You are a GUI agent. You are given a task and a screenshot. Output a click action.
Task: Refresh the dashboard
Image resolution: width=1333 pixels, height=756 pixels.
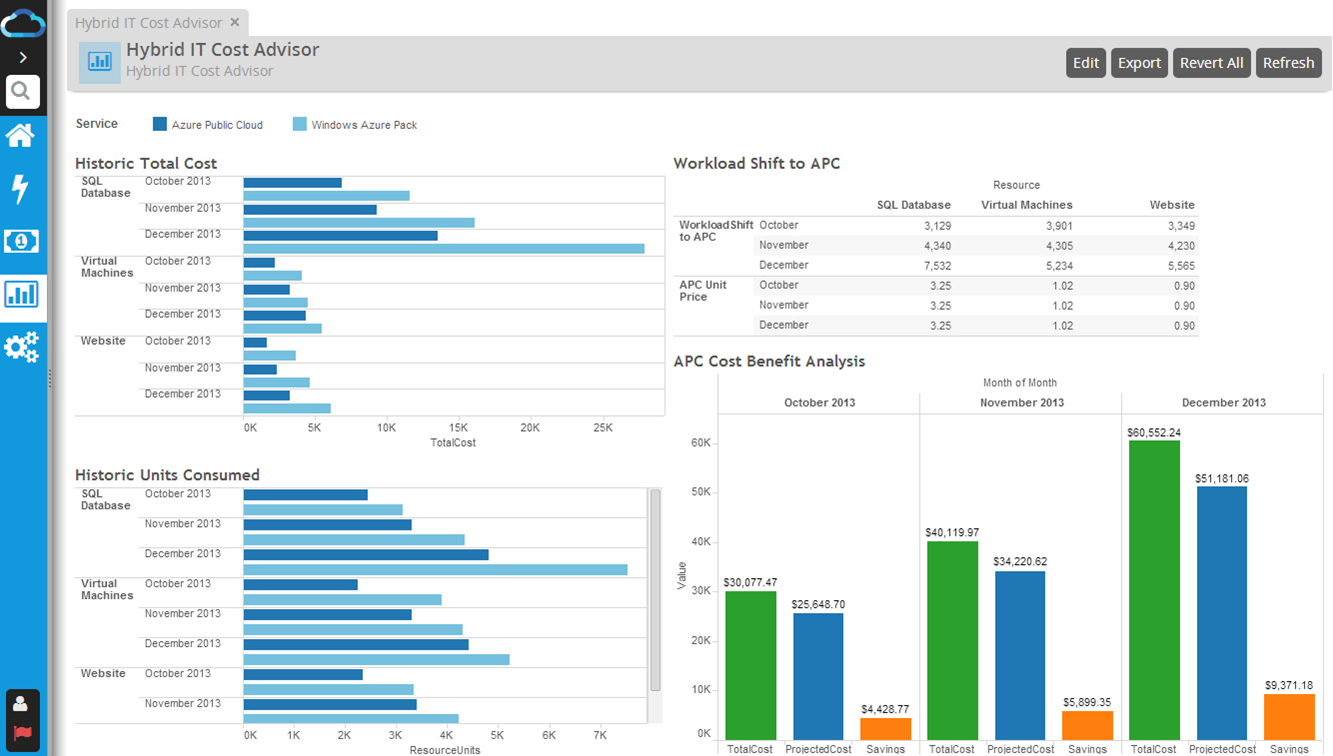point(1288,63)
